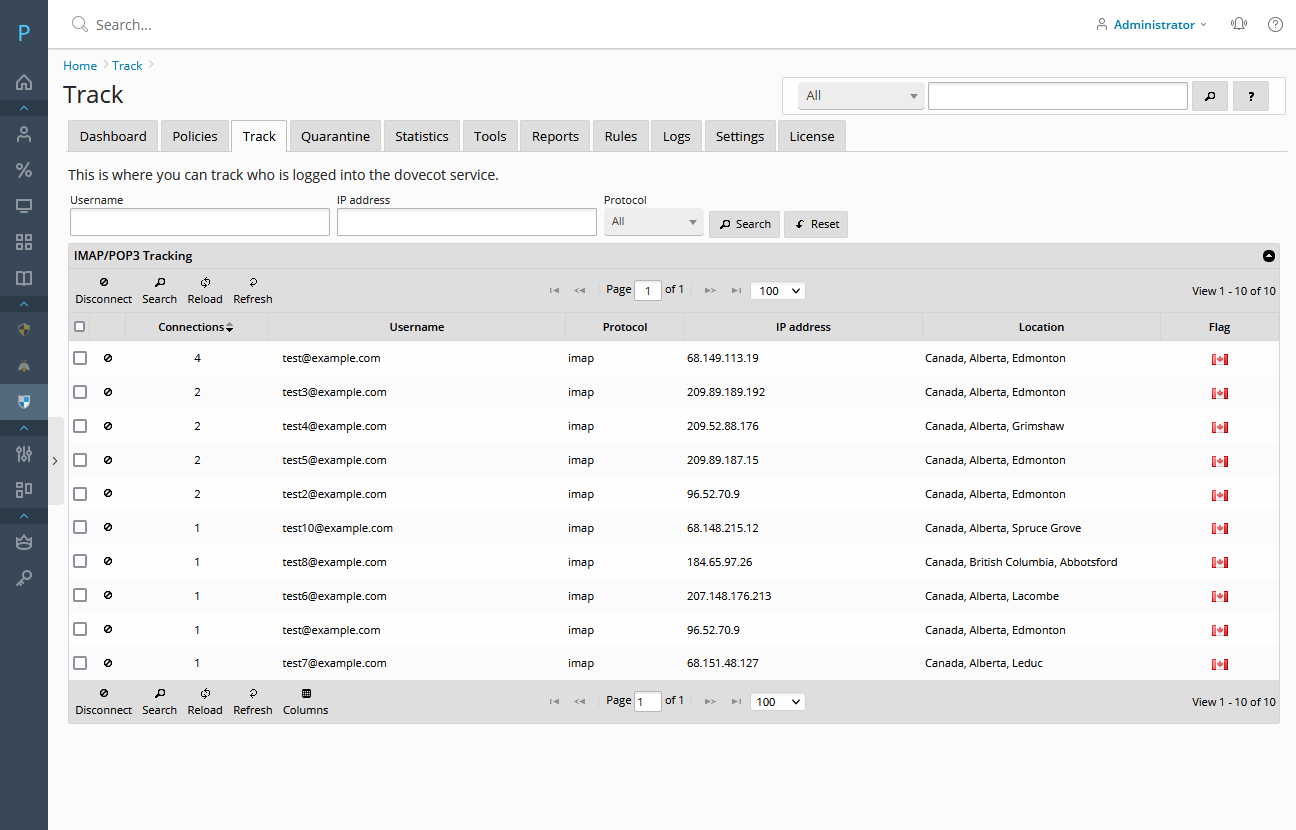
Task: Switch to the Reports tab
Action: [x=555, y=136]
